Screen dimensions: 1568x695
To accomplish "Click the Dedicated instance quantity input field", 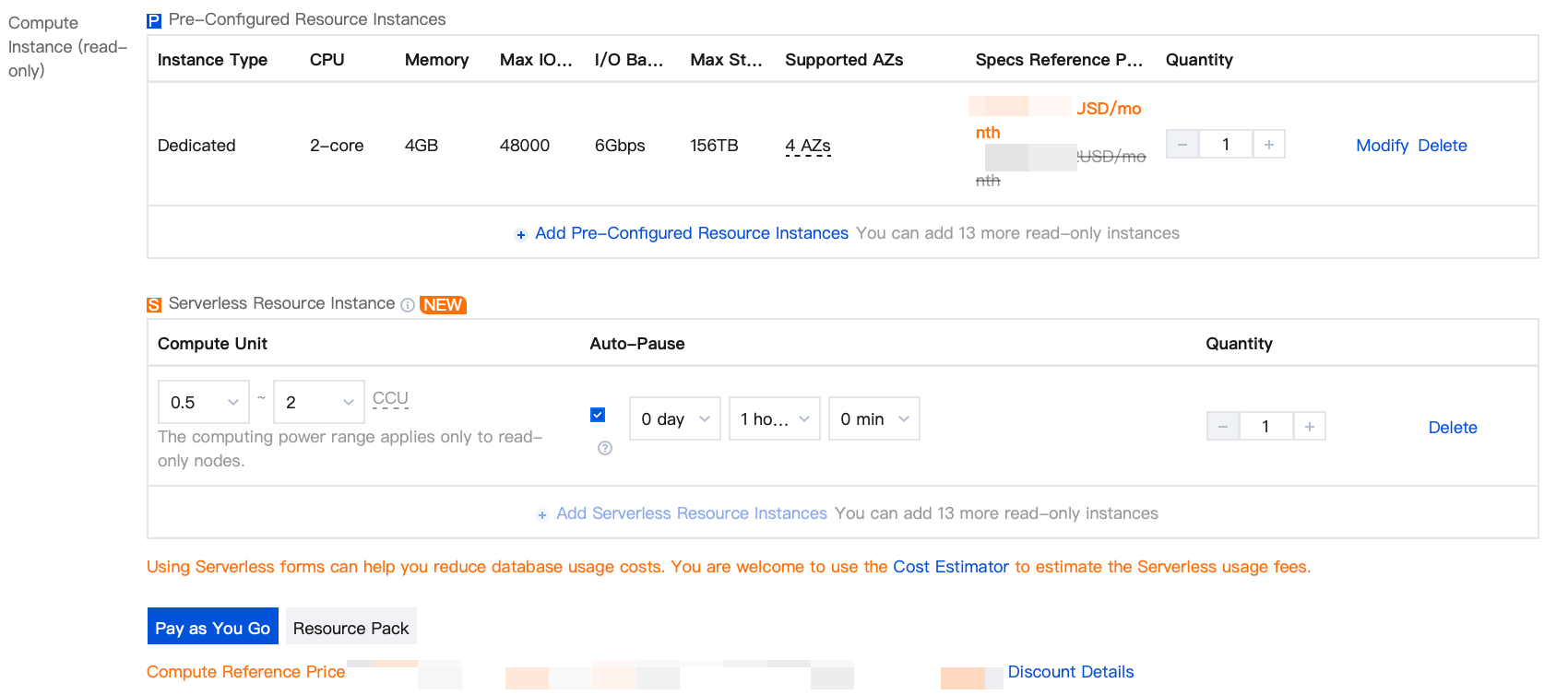I will point(1226,145).
